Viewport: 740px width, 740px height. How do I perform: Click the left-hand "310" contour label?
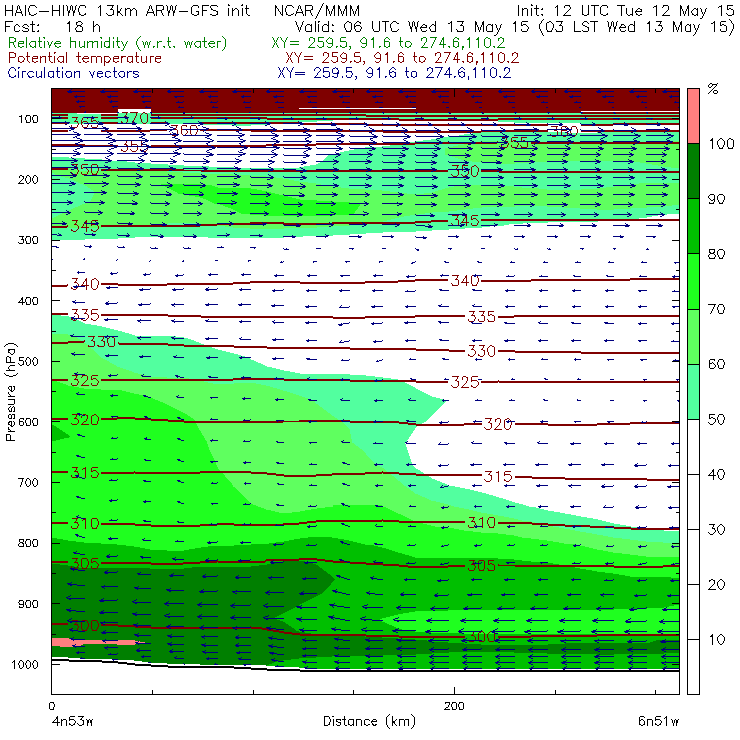pos(85,523)
